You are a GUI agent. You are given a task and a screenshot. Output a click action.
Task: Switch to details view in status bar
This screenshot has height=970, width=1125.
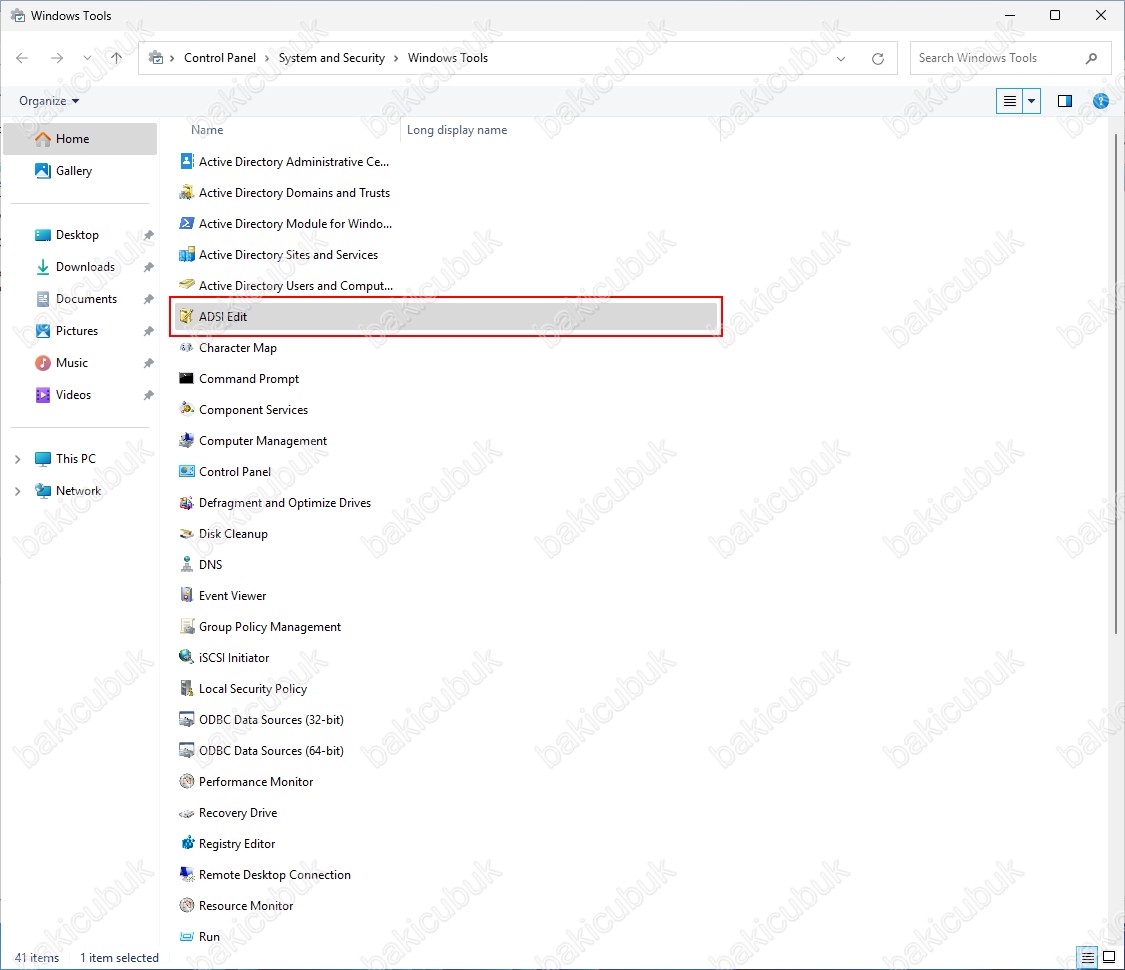(1087, 957)
